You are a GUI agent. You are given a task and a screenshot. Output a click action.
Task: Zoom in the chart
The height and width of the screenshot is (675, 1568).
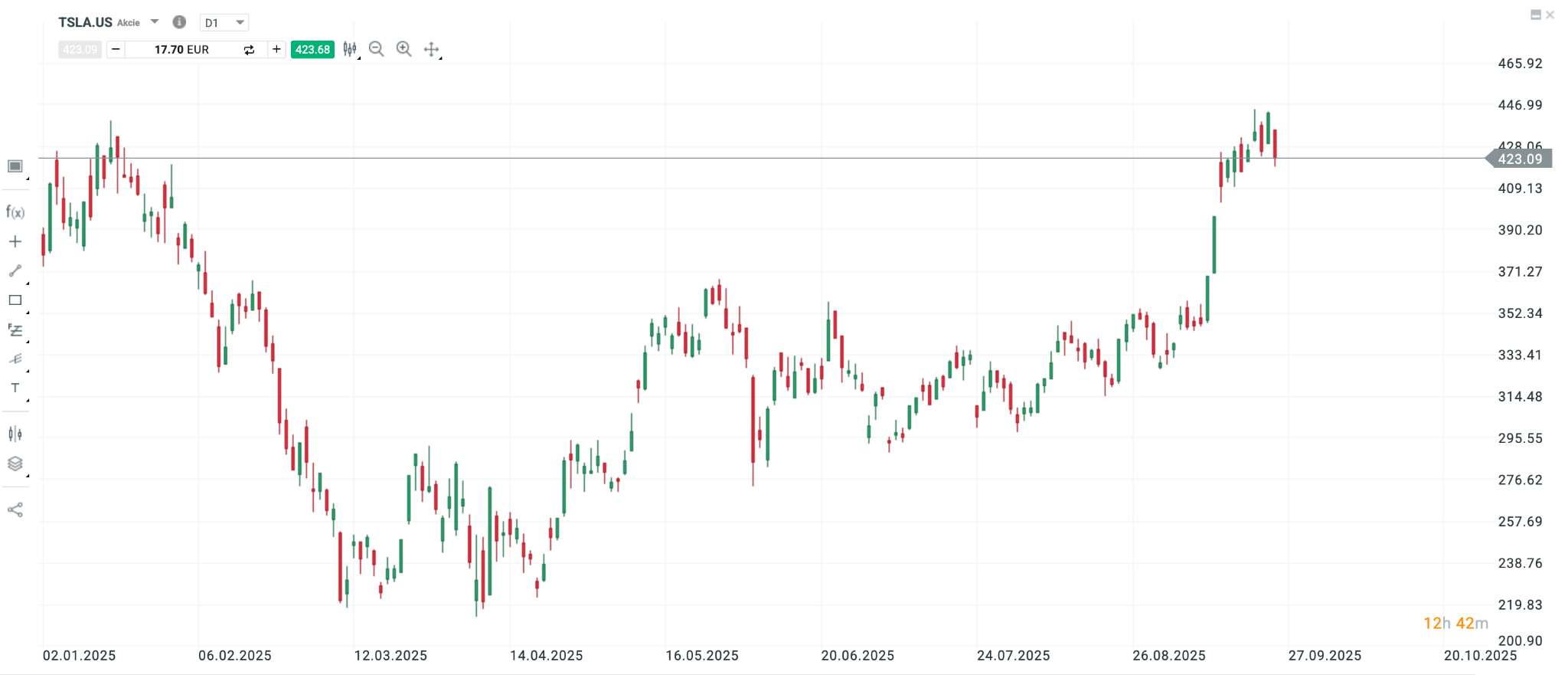[x=403, y=49]
